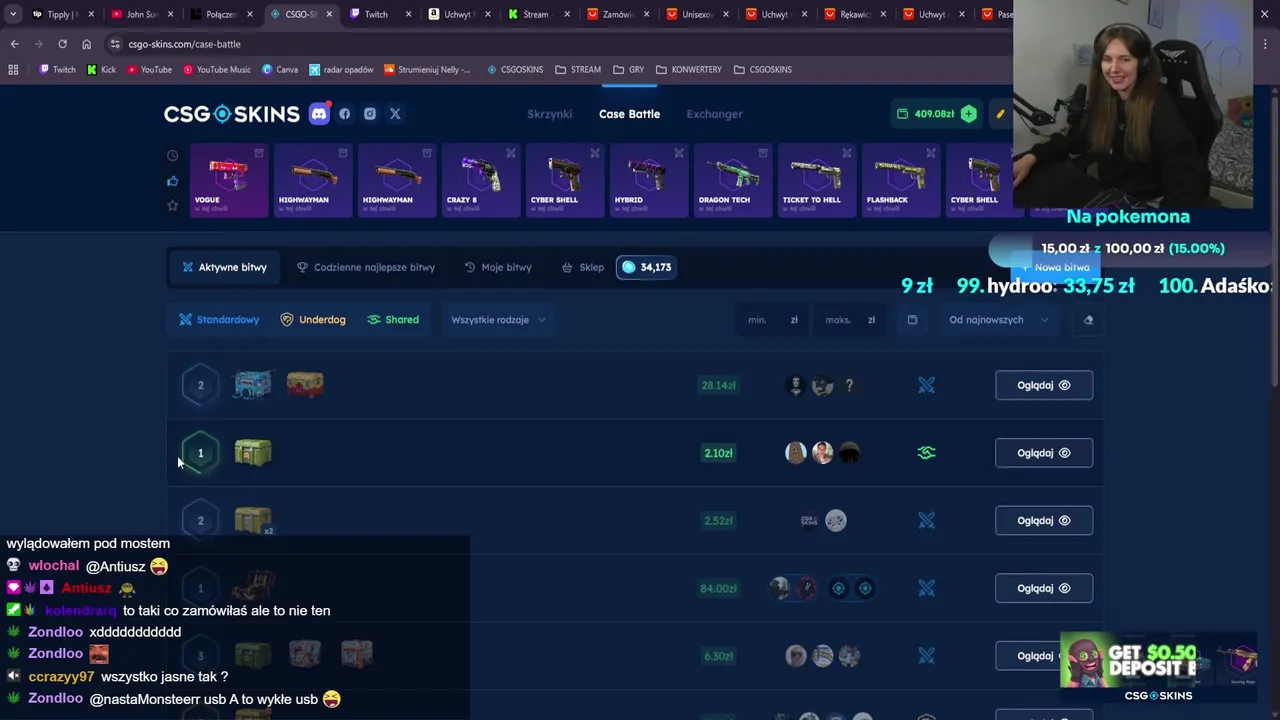Click the icon right of Od najnowszych

click(x=1088, y=320)
